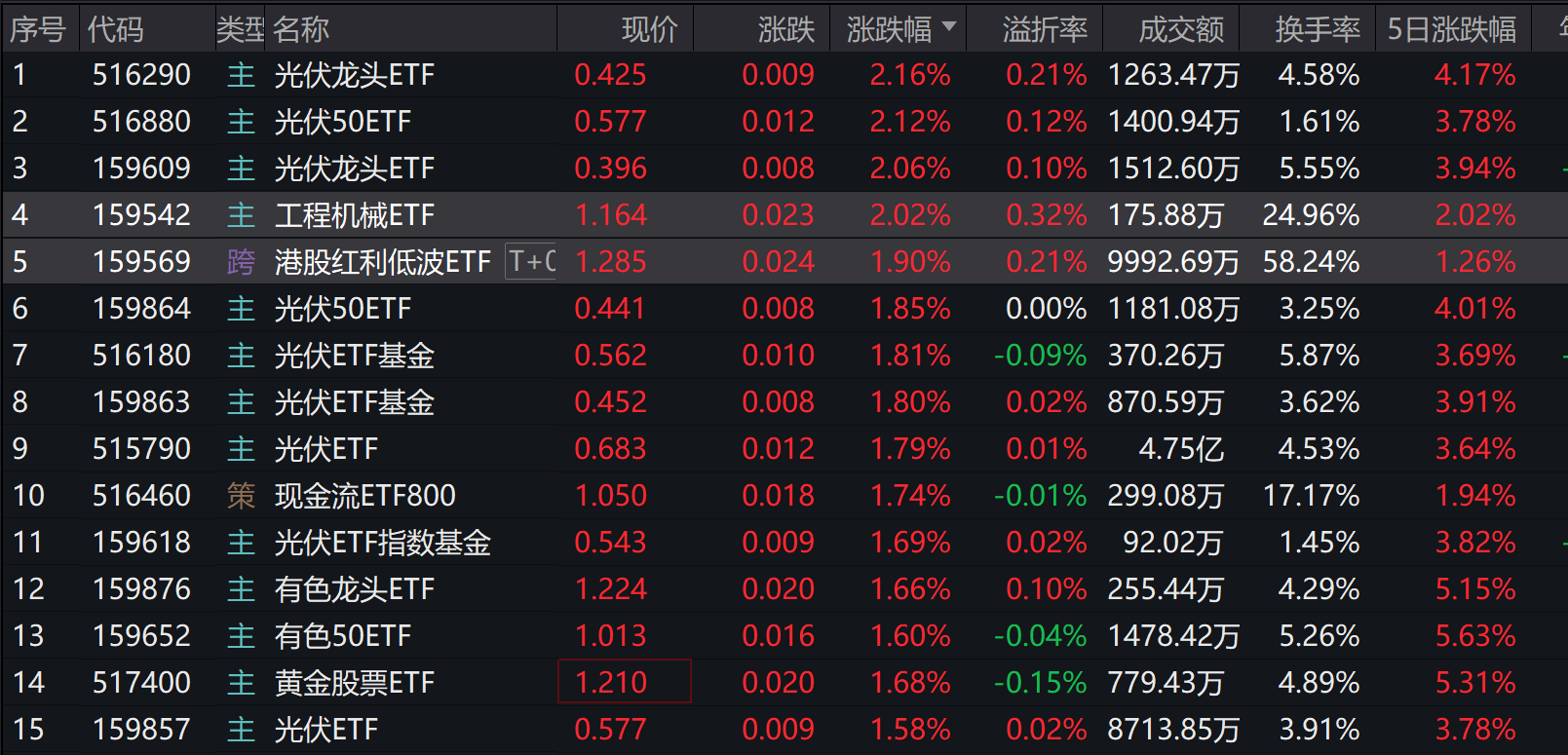Sort by 5日涨跌幅 column header

coord(1452,30)
